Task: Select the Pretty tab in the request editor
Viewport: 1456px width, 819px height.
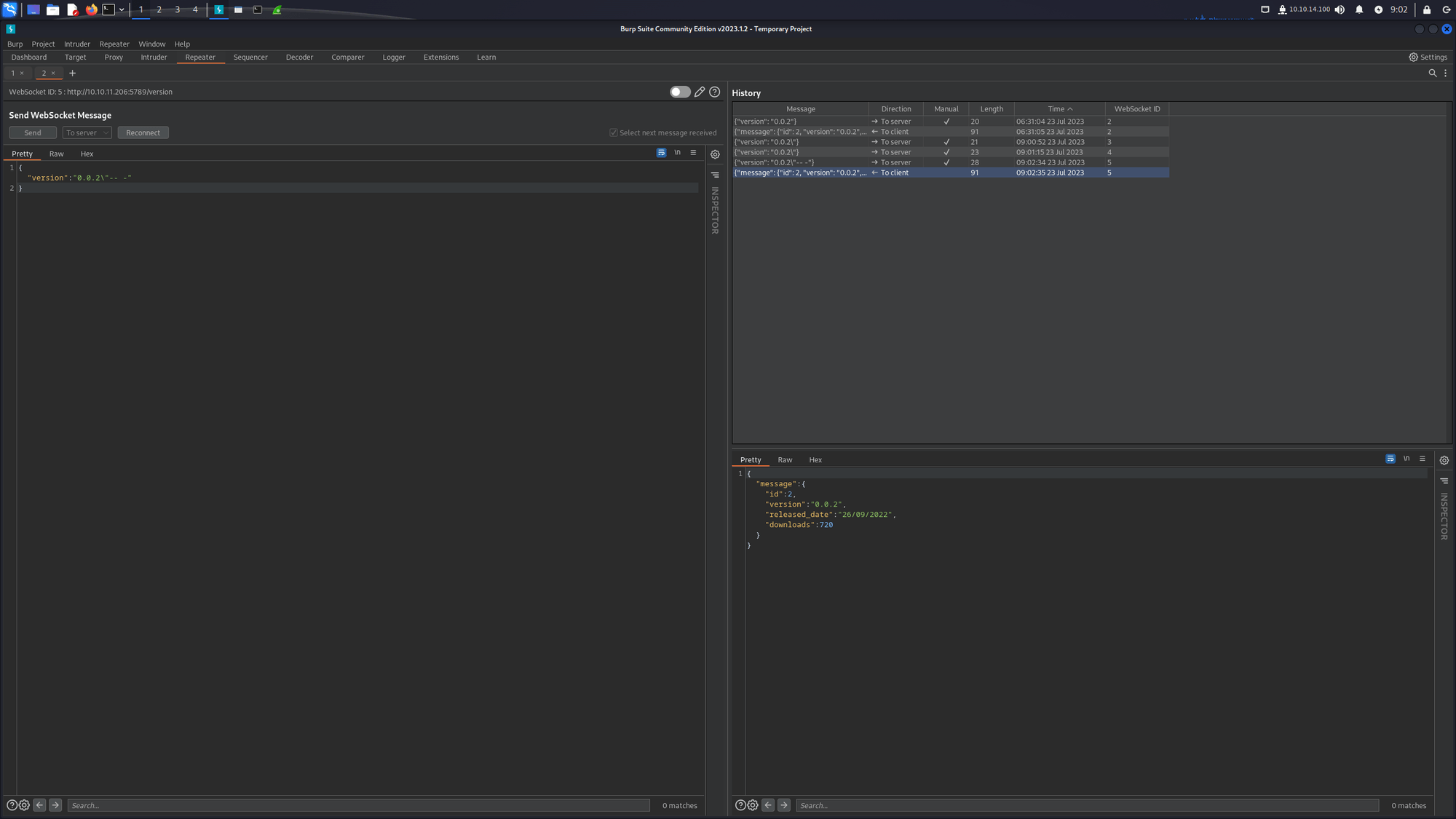Action: coord(22,154)
